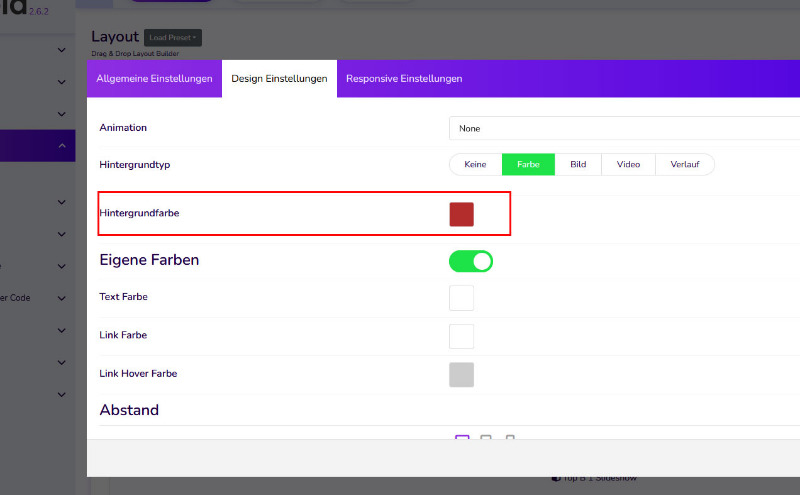Click the Drag & Drop Layout Builder subtitle
Image resolution: width=800 pixels, height=495 pixels.
tap(135, 54)
